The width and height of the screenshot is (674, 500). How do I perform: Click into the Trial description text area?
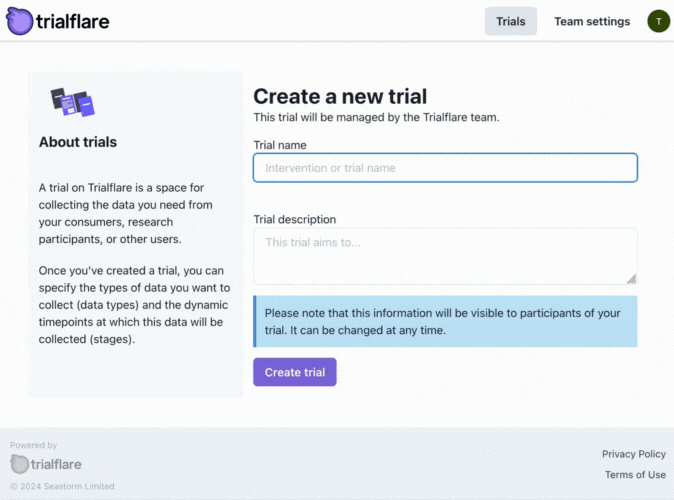[445, 256]
